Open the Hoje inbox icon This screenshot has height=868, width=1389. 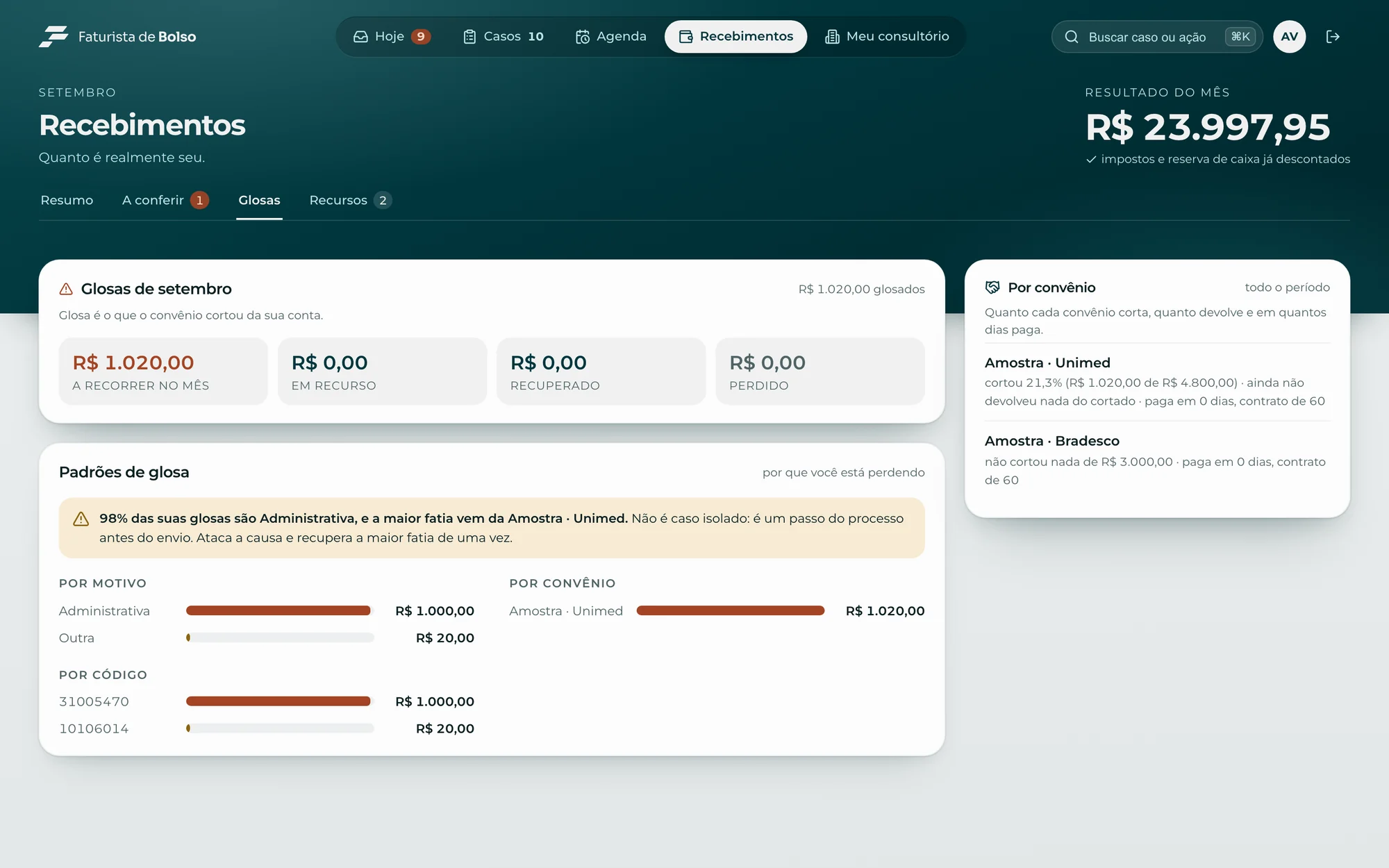[x=360, y=37]
